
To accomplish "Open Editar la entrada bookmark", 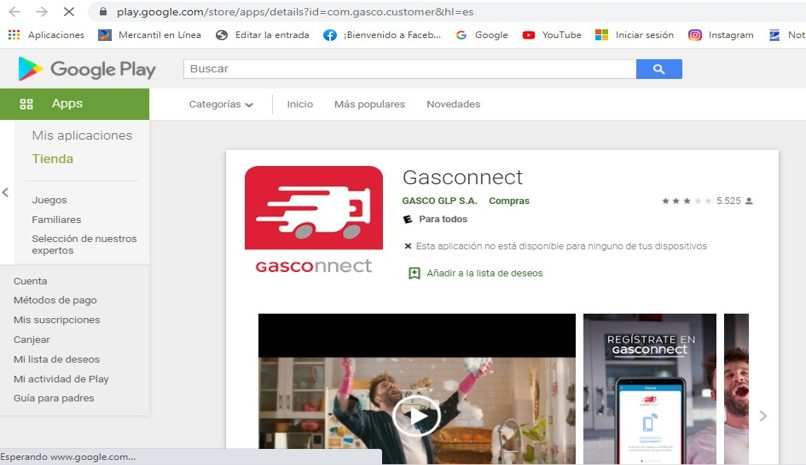I will click(x=263, y=35).
